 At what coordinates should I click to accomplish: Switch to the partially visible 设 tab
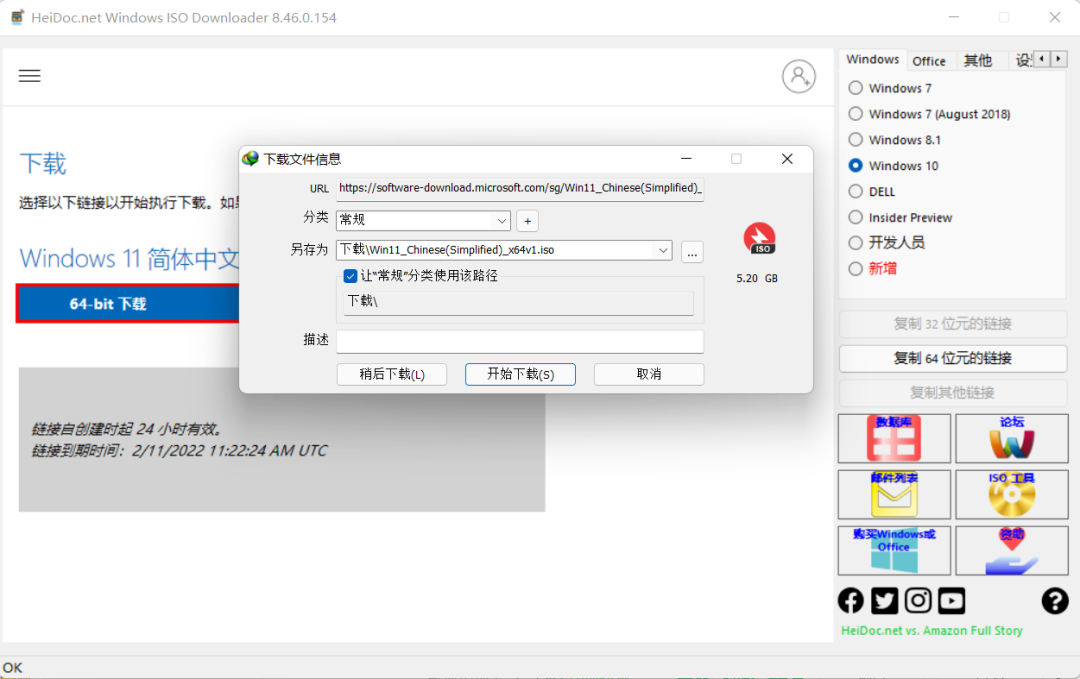[1023, 61]
